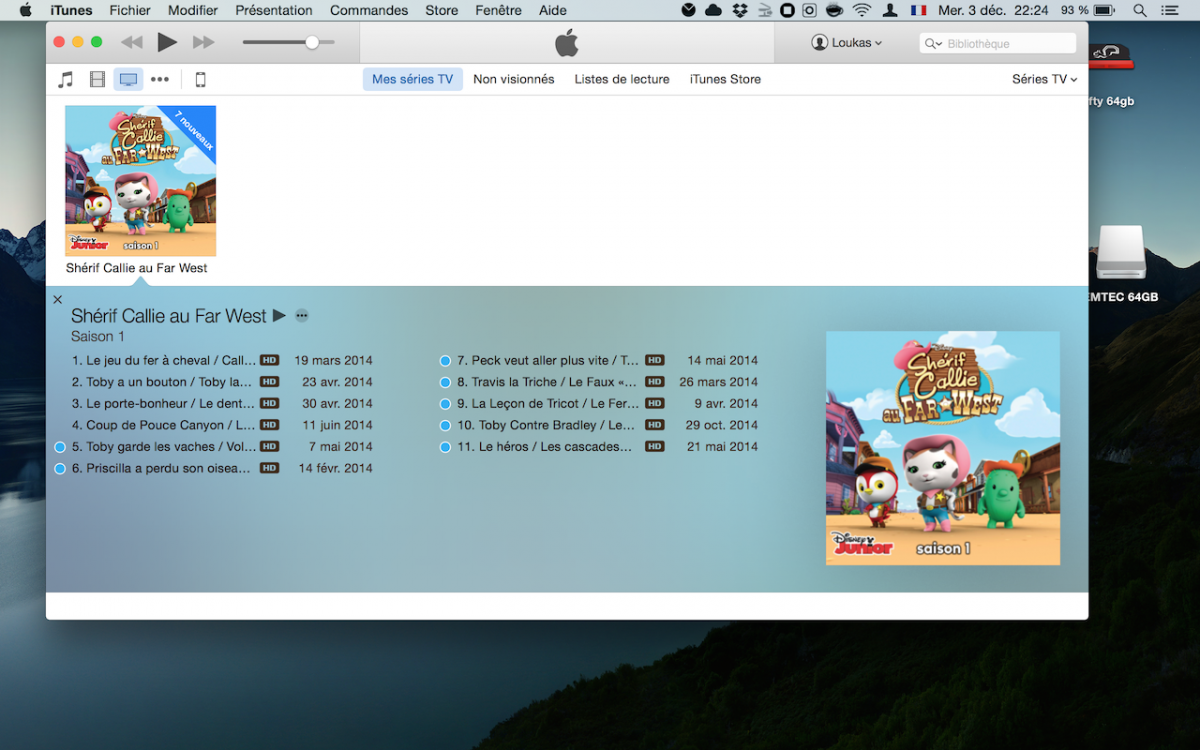Click the unwatched blue dot for episode 9
This screenshot has height=750, width=1200.
pos(445,404)
